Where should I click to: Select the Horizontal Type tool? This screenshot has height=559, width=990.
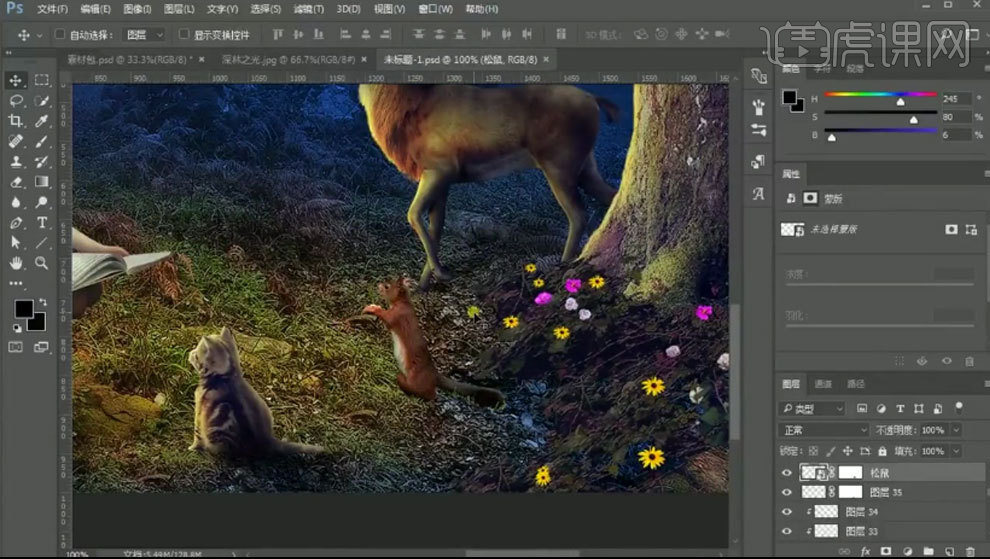pyautogui.click(x=42, y=222)
